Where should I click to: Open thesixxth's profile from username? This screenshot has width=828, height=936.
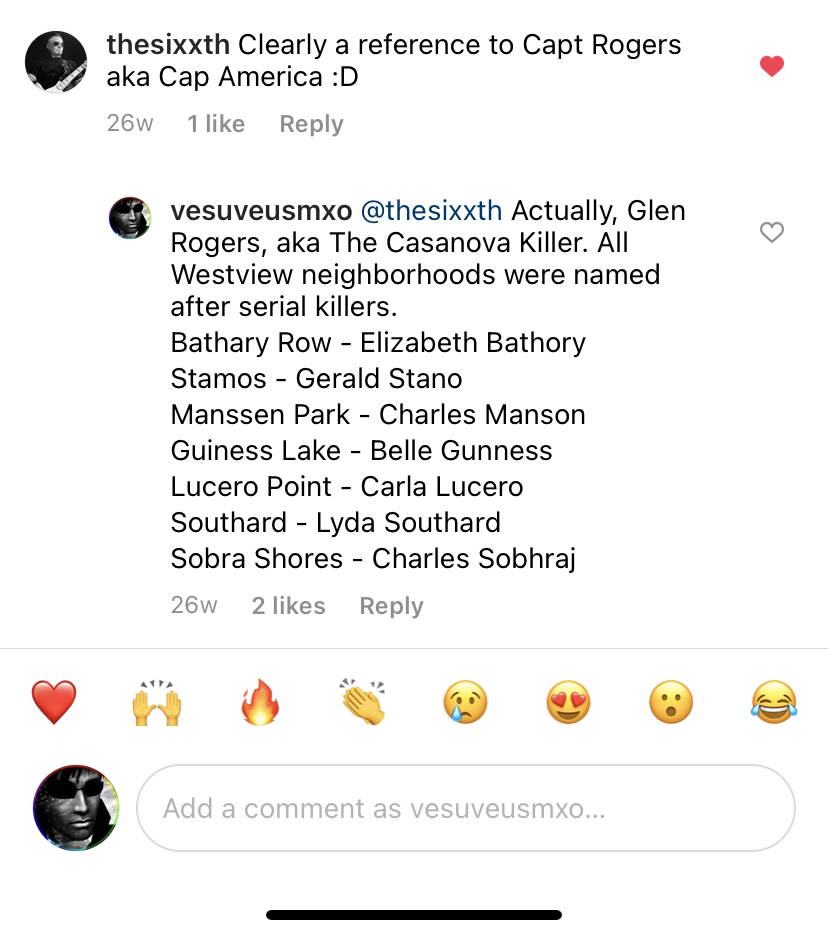coord(168,45)
